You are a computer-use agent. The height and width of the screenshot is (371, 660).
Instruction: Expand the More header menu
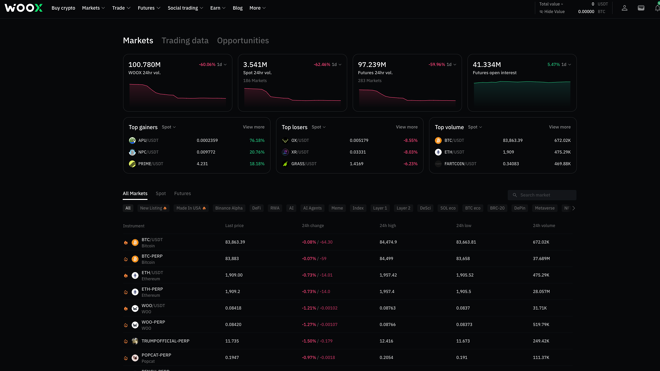click(257, 8)
